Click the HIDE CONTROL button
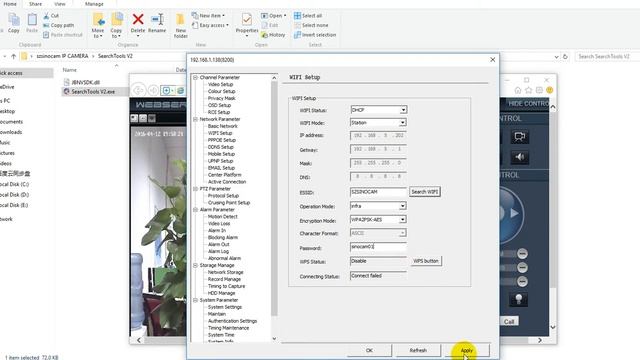Image resolution: width=640 pixels, height=360 pixels. tap(528, 104)
